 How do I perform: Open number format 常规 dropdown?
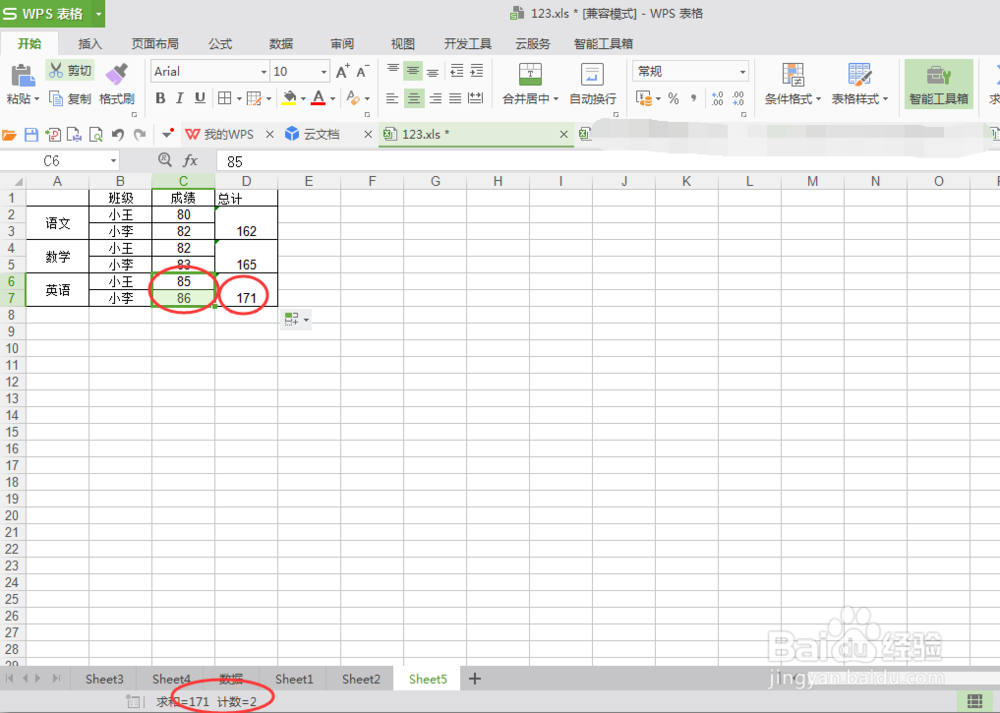tap(742, 72)
